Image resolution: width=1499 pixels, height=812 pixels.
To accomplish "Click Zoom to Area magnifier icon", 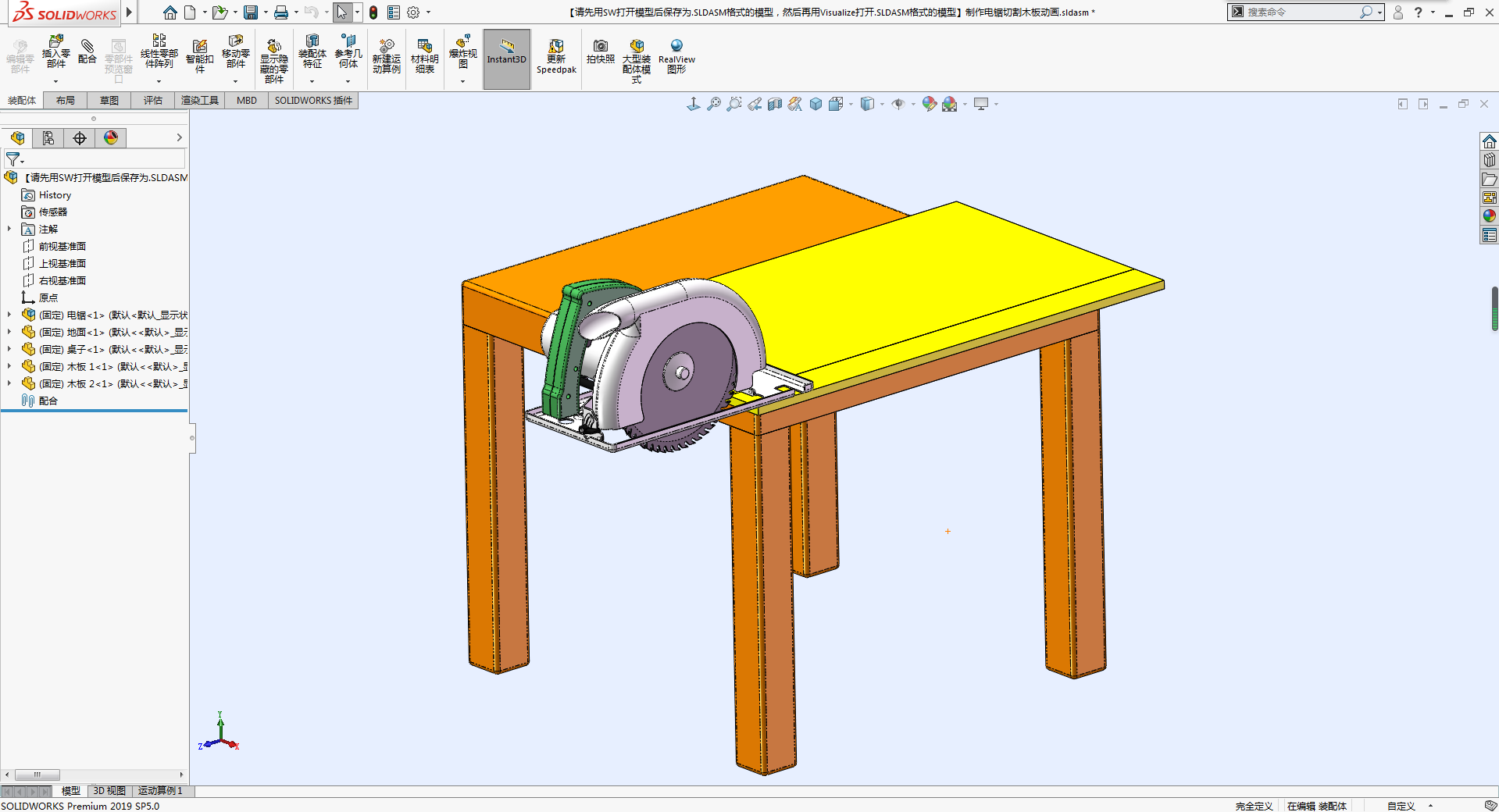I will coord(733,104).
